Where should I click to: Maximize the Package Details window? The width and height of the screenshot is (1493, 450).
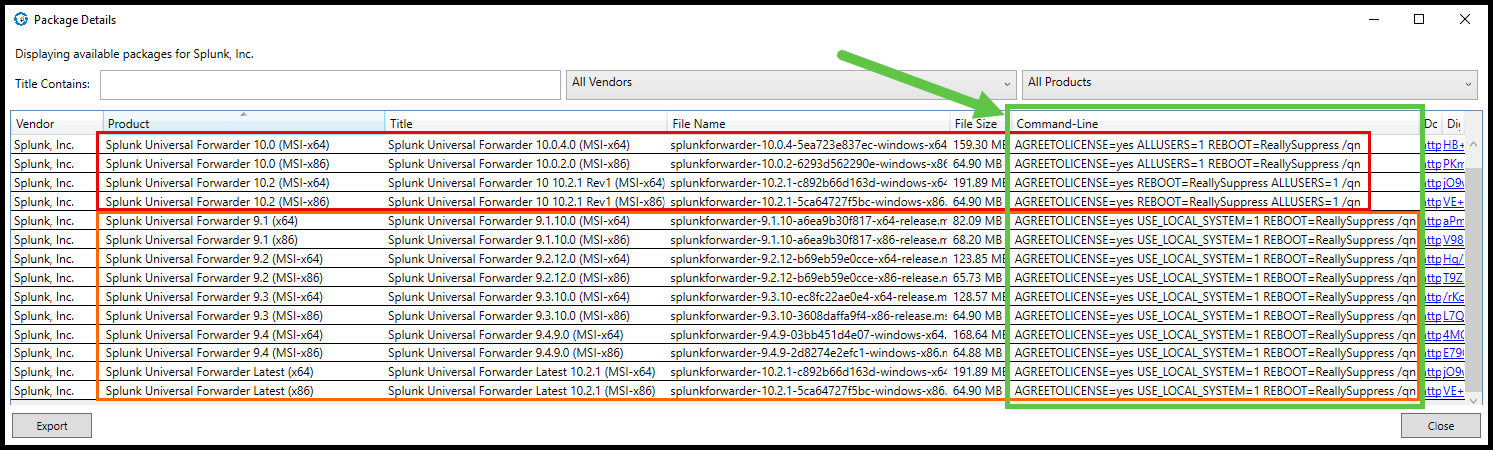(1419, 19)
